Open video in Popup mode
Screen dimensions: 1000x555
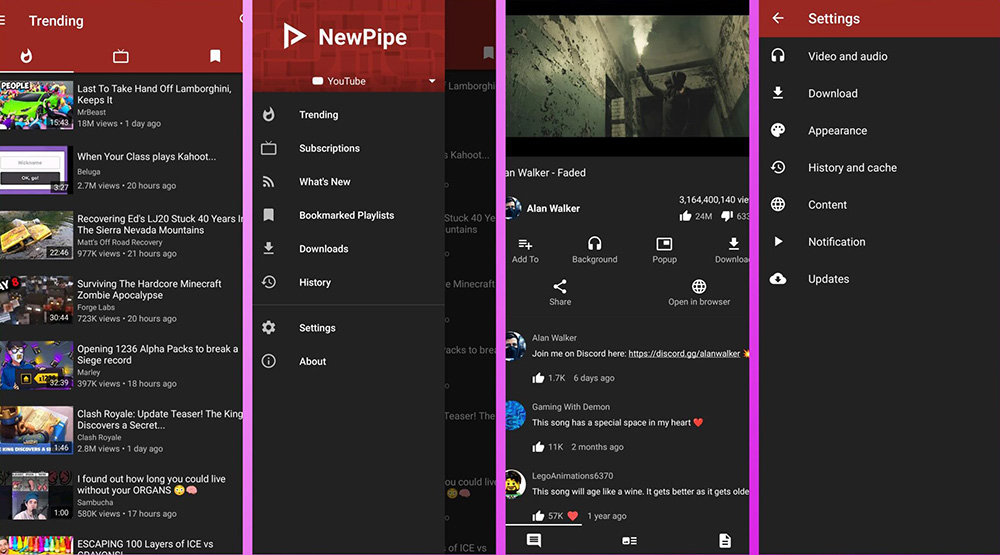click(x=664, y=244)
